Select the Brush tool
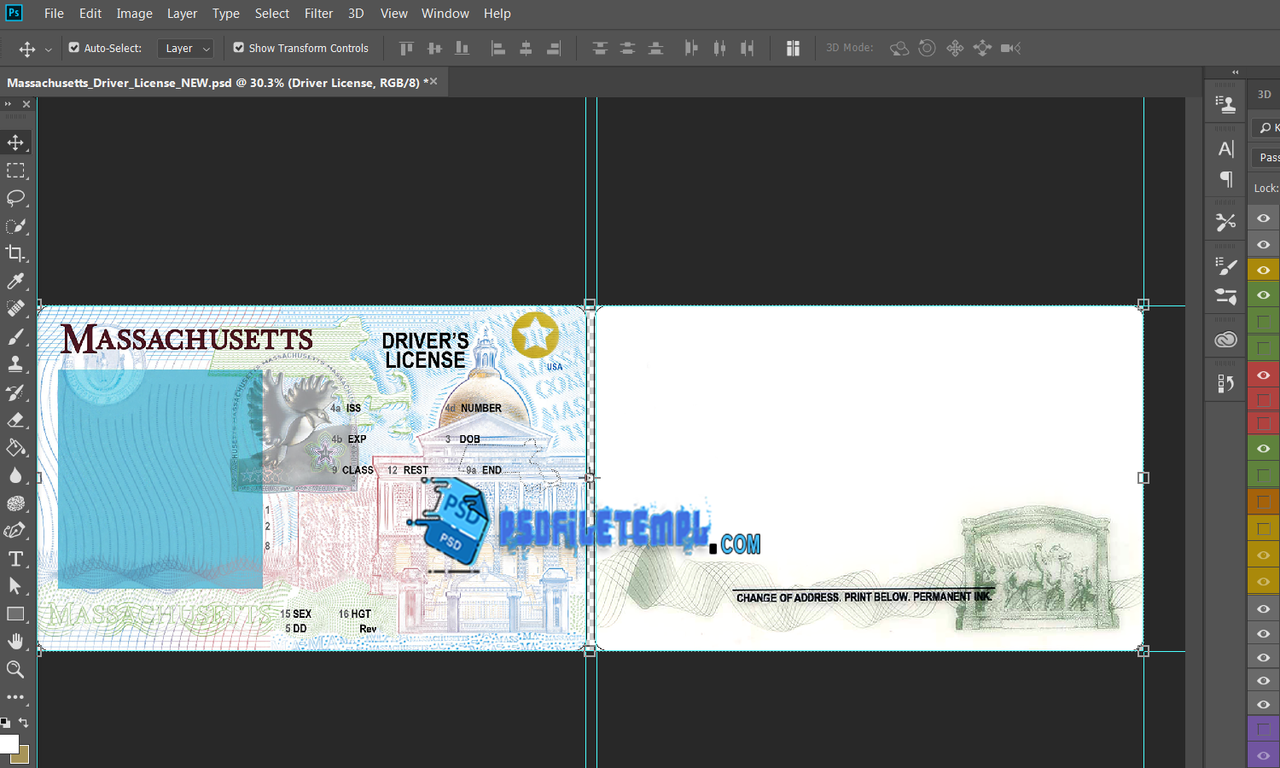The width and height of the screenshot is (1280, 768). pos(16,337)
